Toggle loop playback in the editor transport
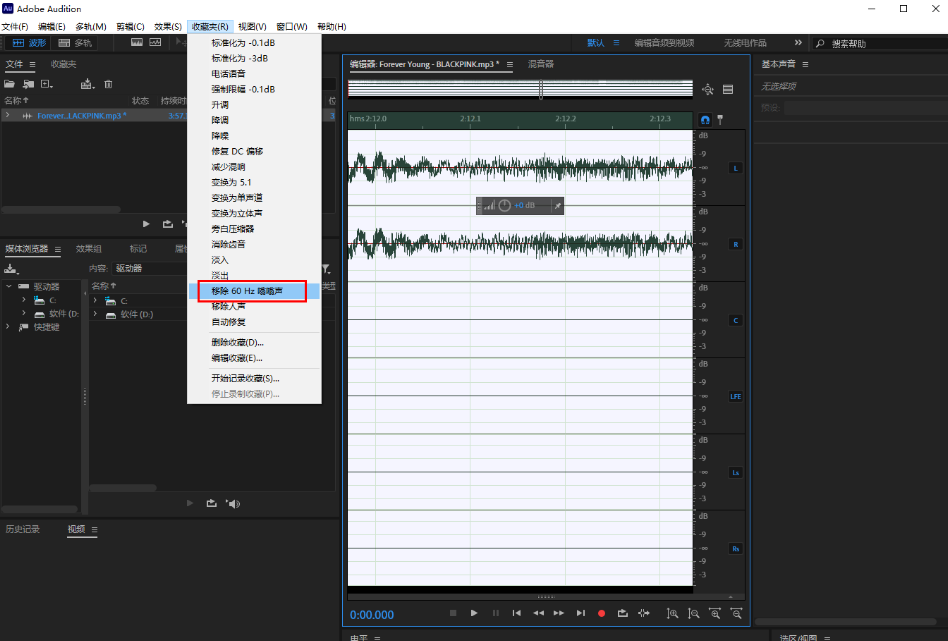 coord(622,613)
